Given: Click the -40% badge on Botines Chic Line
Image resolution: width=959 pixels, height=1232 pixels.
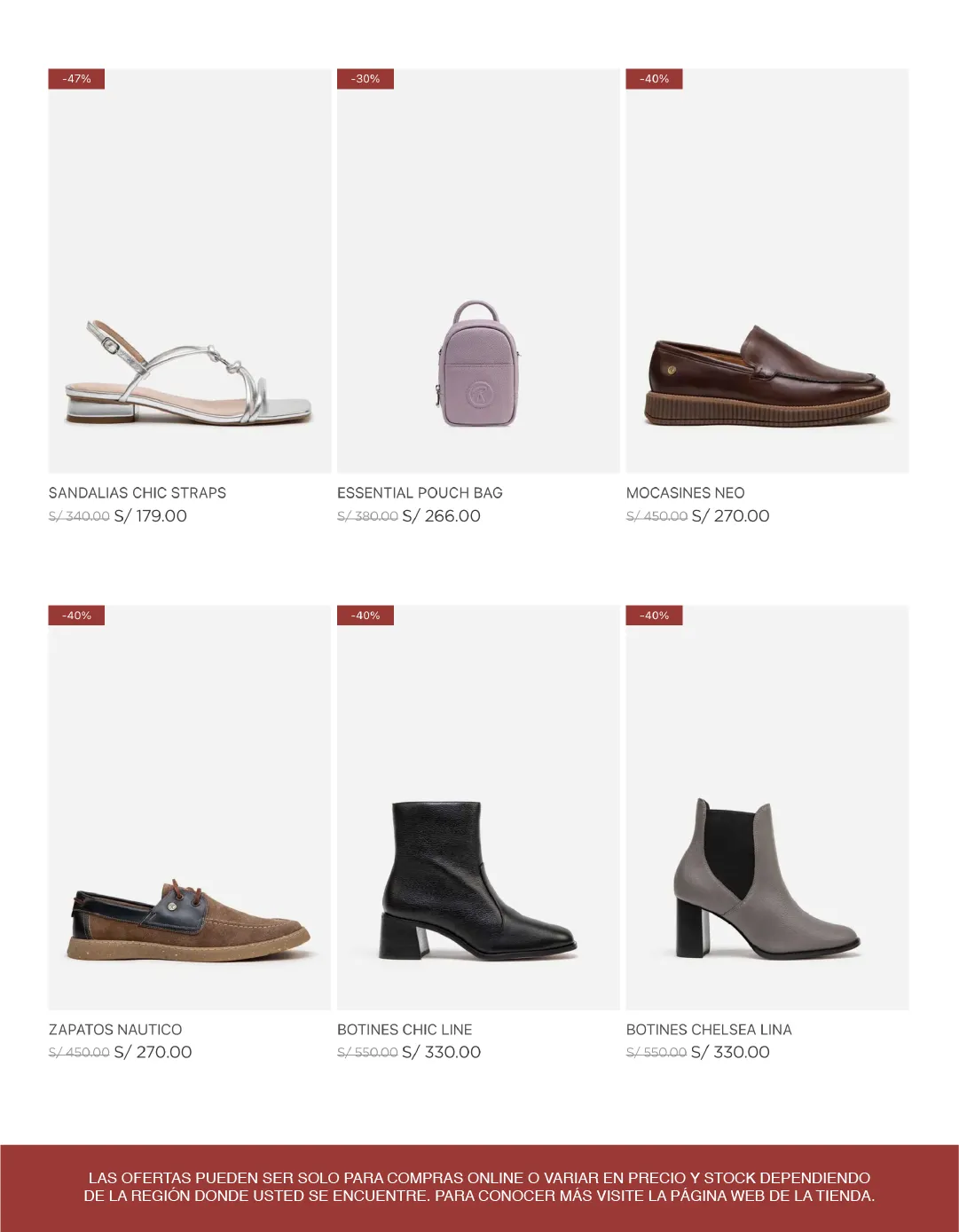Looking at the screenshot, I should pos(366,616).
